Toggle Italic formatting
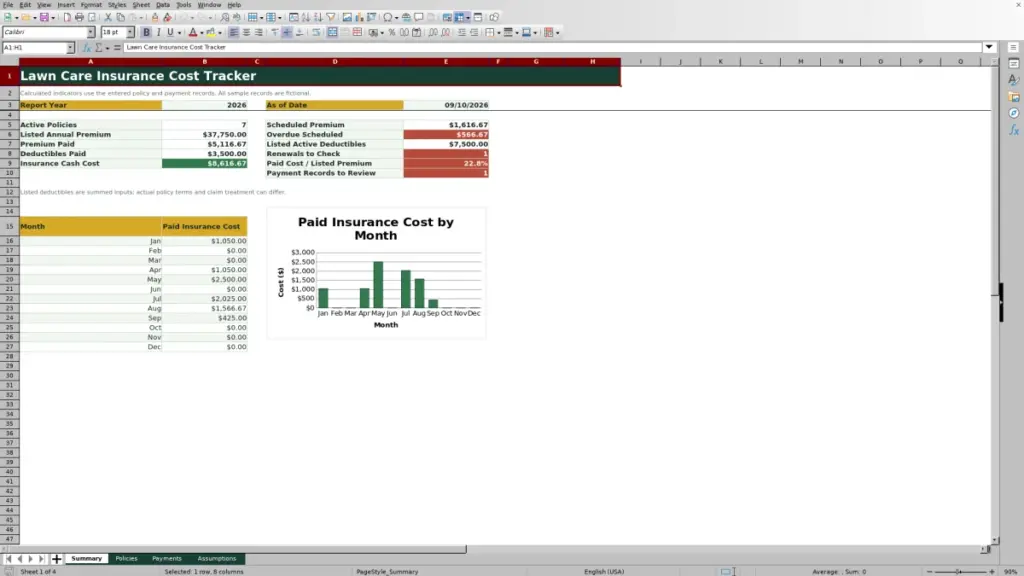The image size is (1024, 576). (158, 32)
